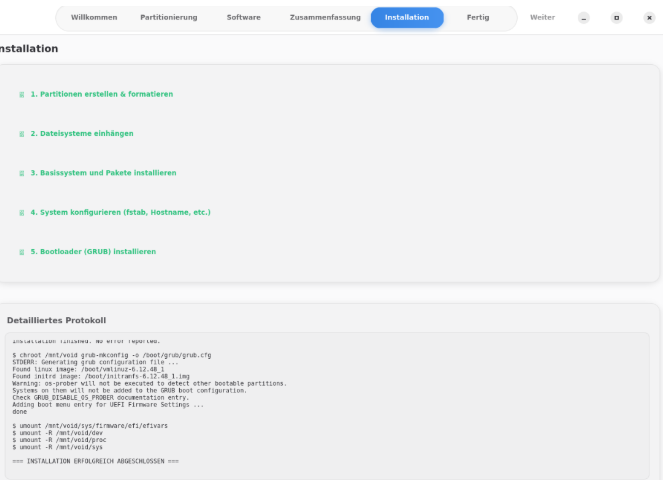This screenshot has height=480, width=664.
Task: Select the Zusammenfassung tab
Action: pos(324,18)
